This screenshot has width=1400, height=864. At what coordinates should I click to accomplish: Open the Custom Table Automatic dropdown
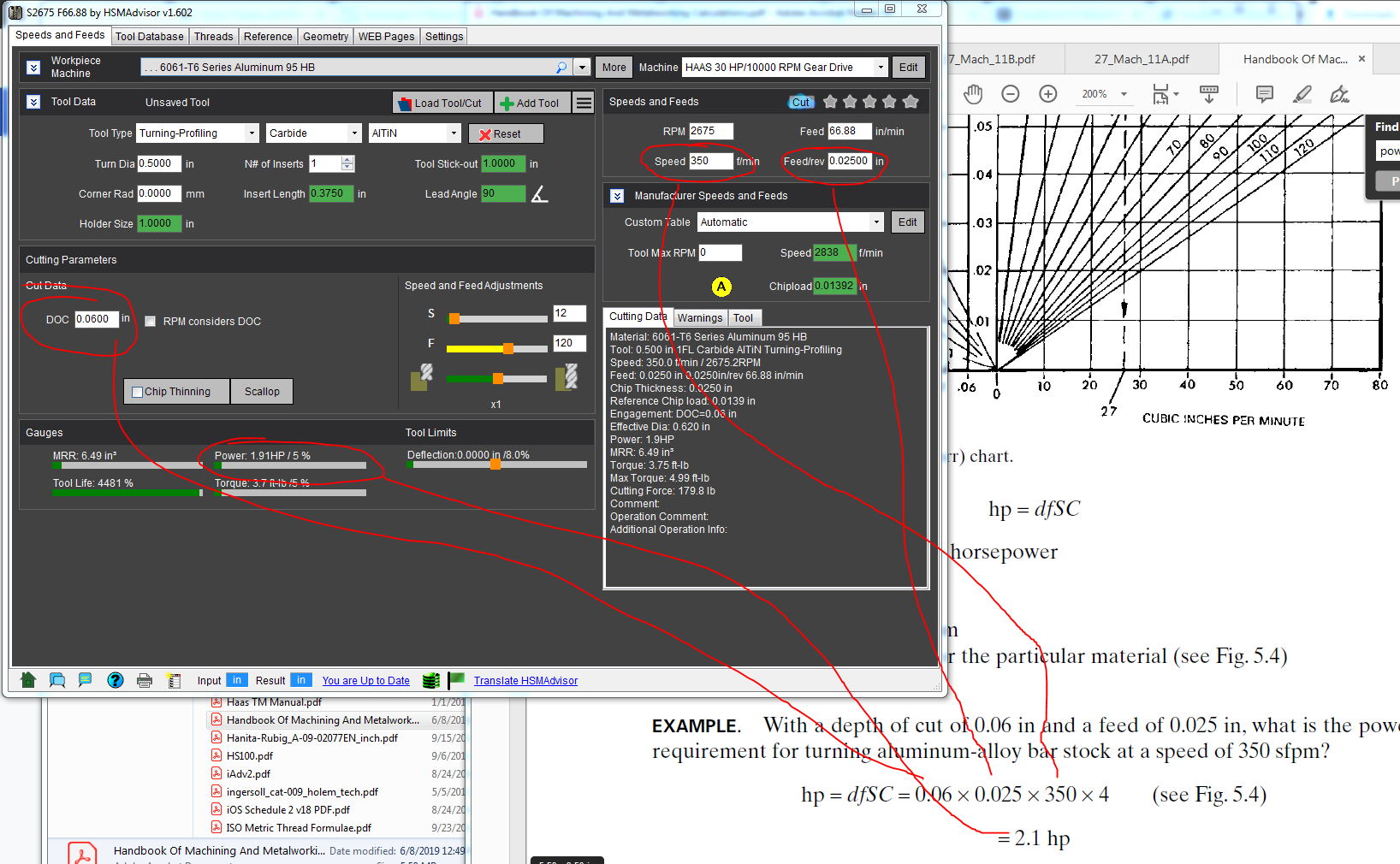point(877,222)
